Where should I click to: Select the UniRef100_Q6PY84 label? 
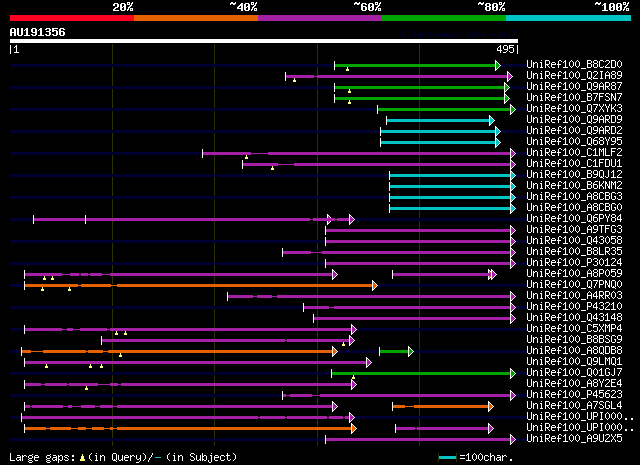pos(574,218)
